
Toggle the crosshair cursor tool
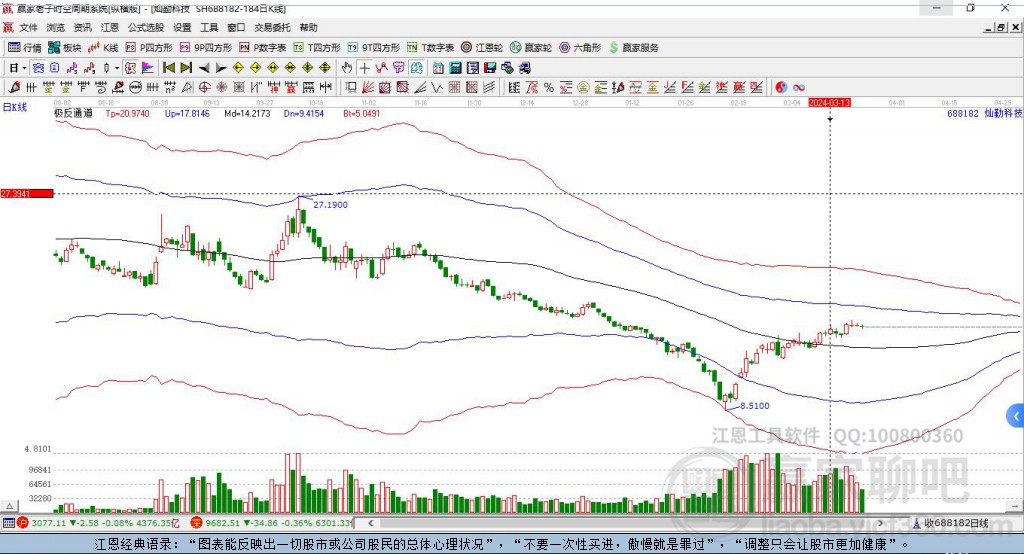click(364, 68)
